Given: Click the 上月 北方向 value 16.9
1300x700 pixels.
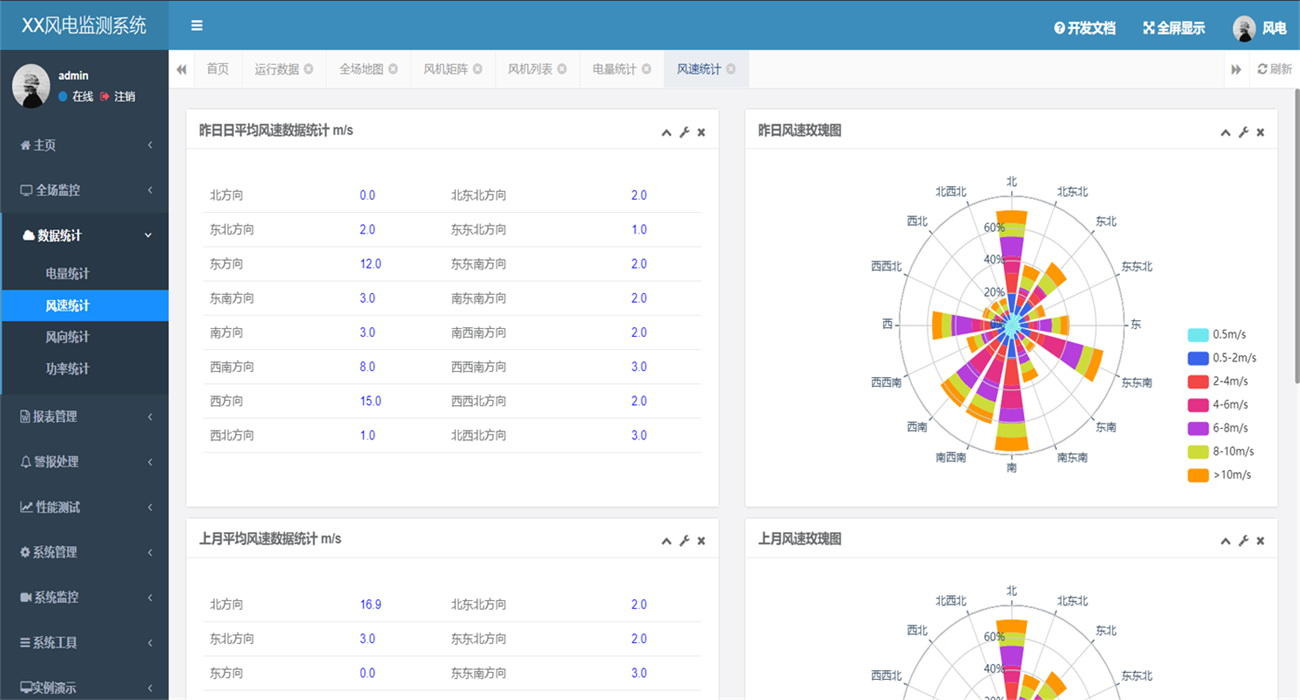Looking at the screenshot, I should [370, 605].
